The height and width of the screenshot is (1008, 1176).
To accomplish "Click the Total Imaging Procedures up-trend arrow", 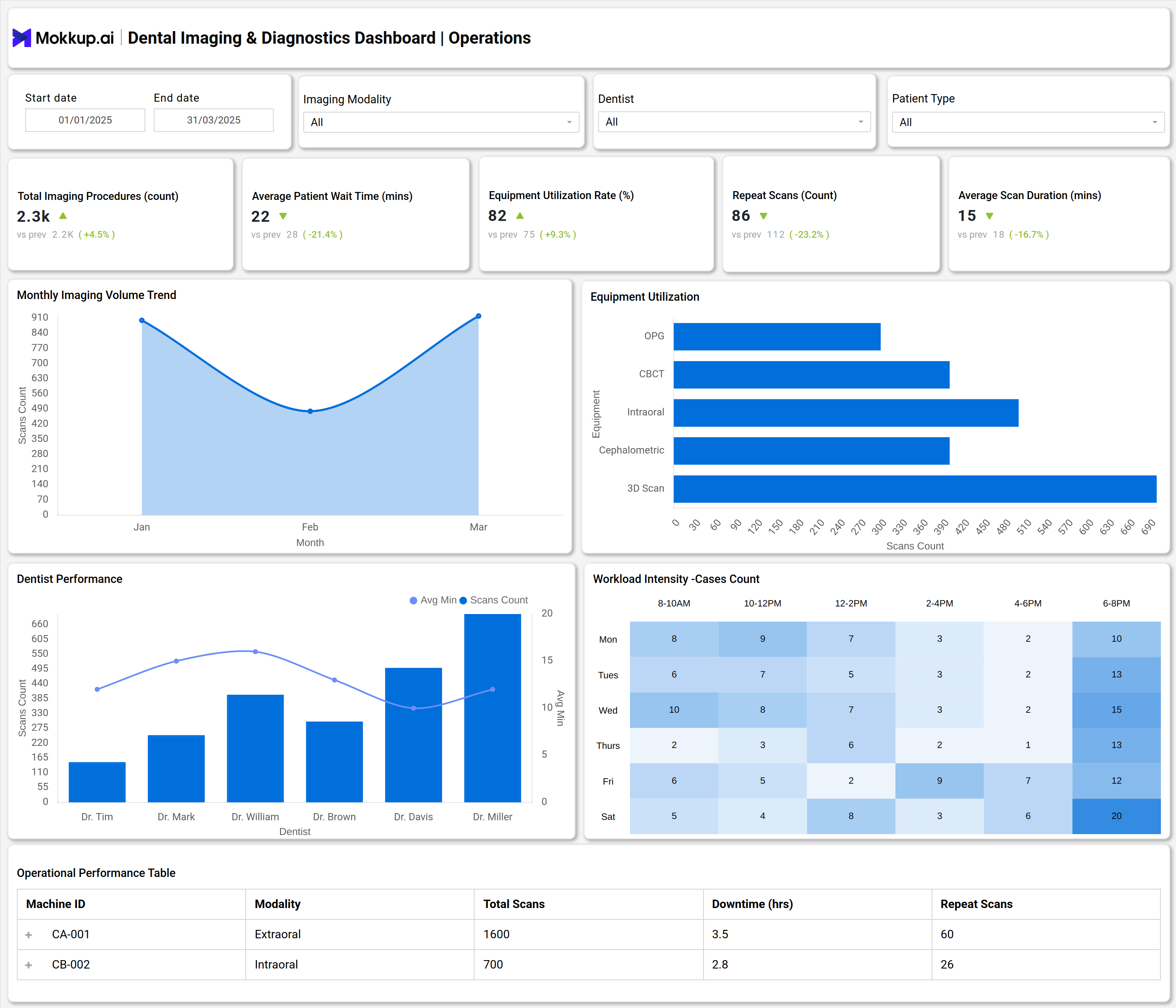I will pos(63,216).
